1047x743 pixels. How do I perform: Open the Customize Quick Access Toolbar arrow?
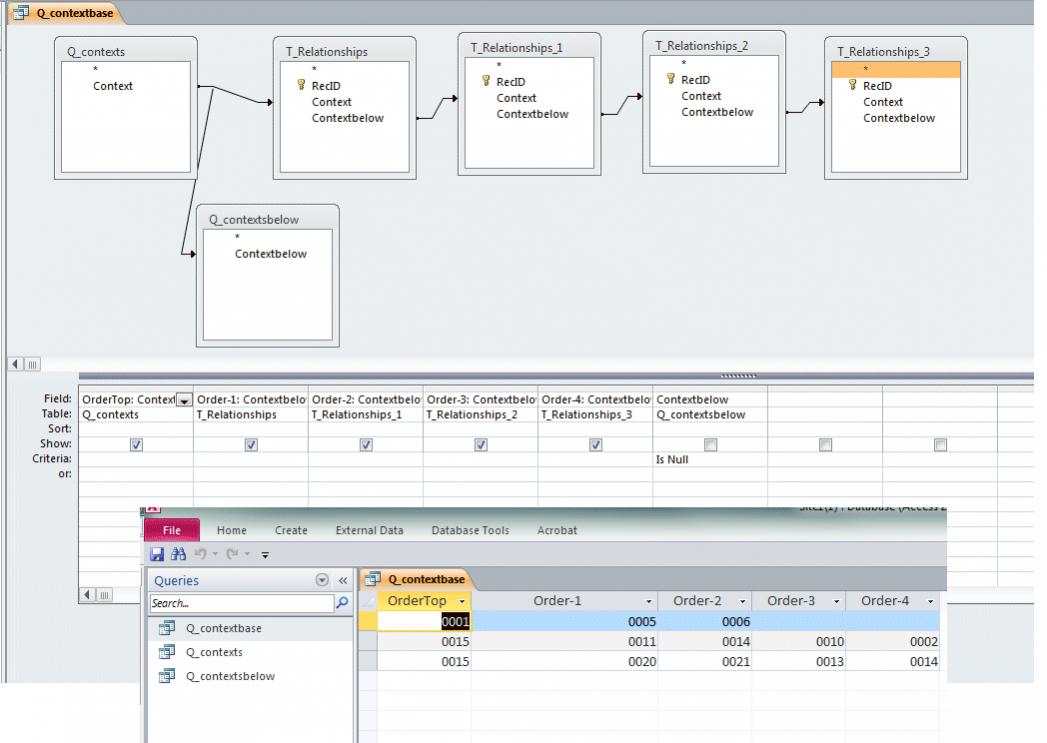265,555
